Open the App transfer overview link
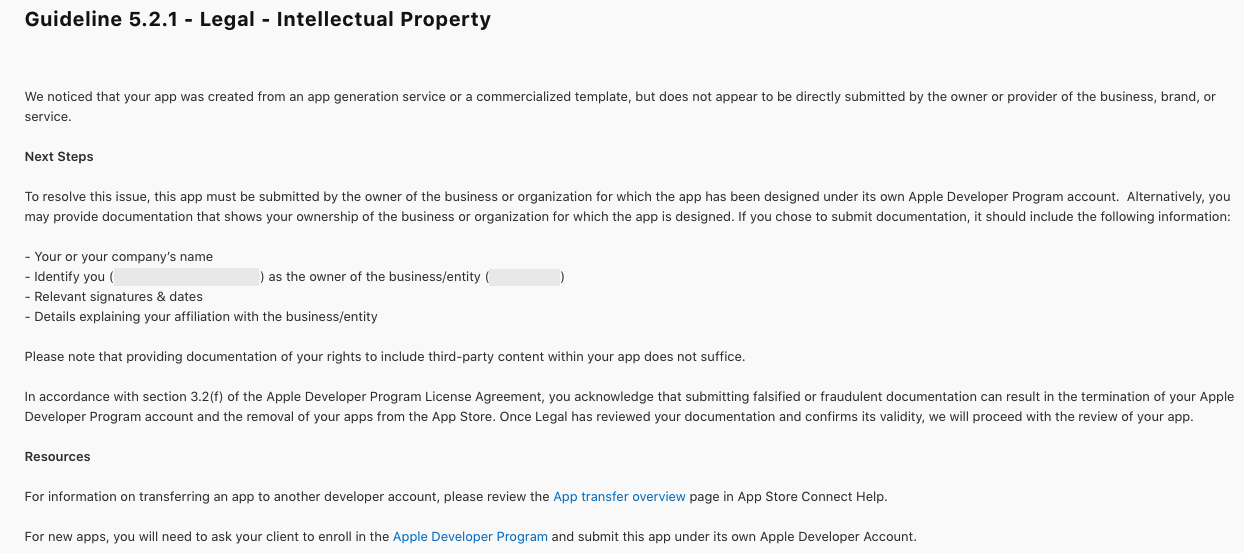 [x=620, y=496]
